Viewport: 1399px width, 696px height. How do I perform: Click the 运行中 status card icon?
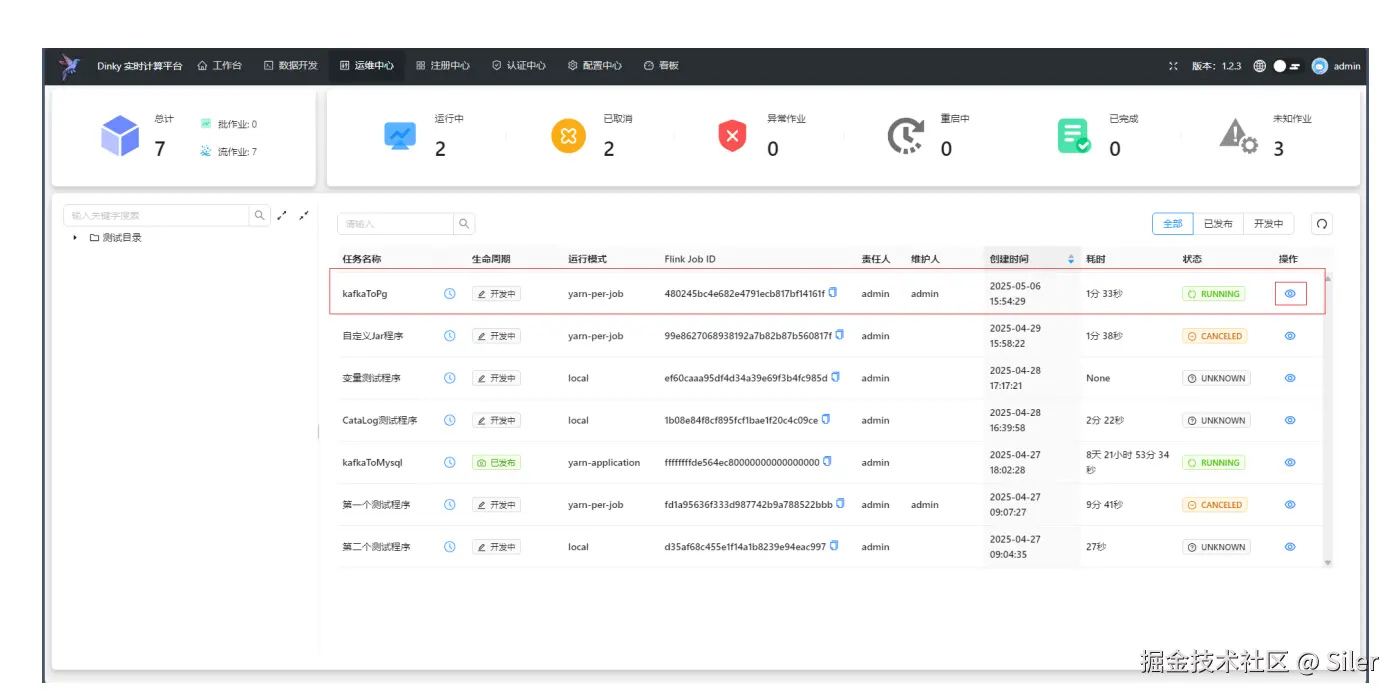point(400,136)
